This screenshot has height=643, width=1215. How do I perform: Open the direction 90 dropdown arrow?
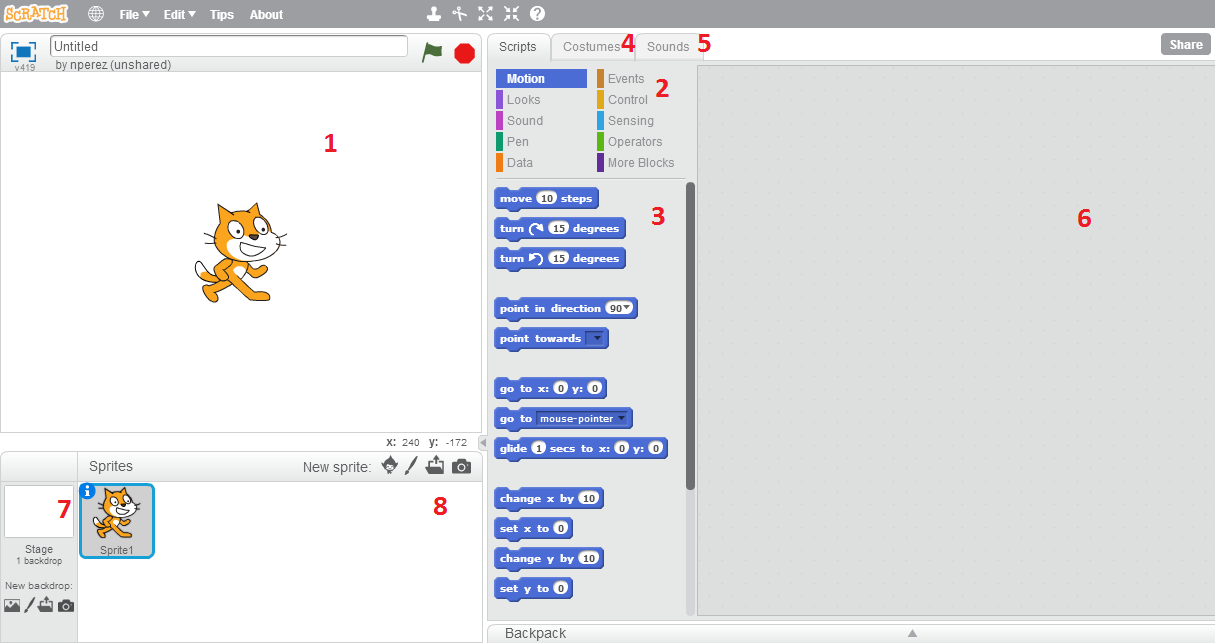627,308
